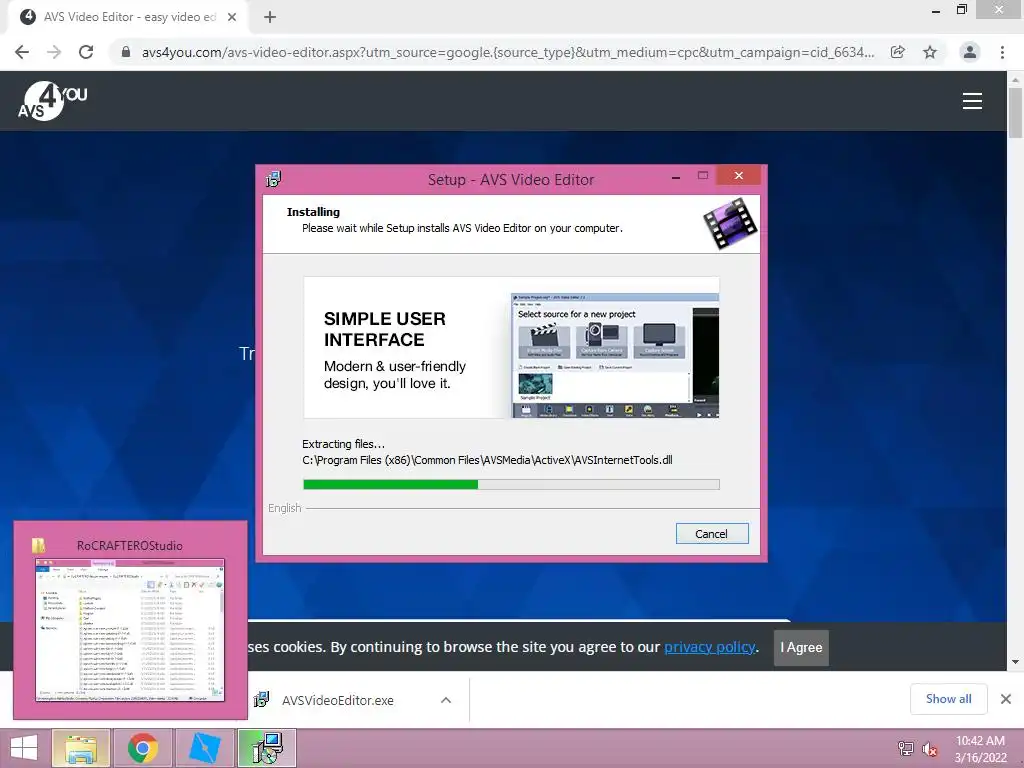Click the network tray icon
The image size is (1024, 768).
pyautogui.click(x=906, y=748)
